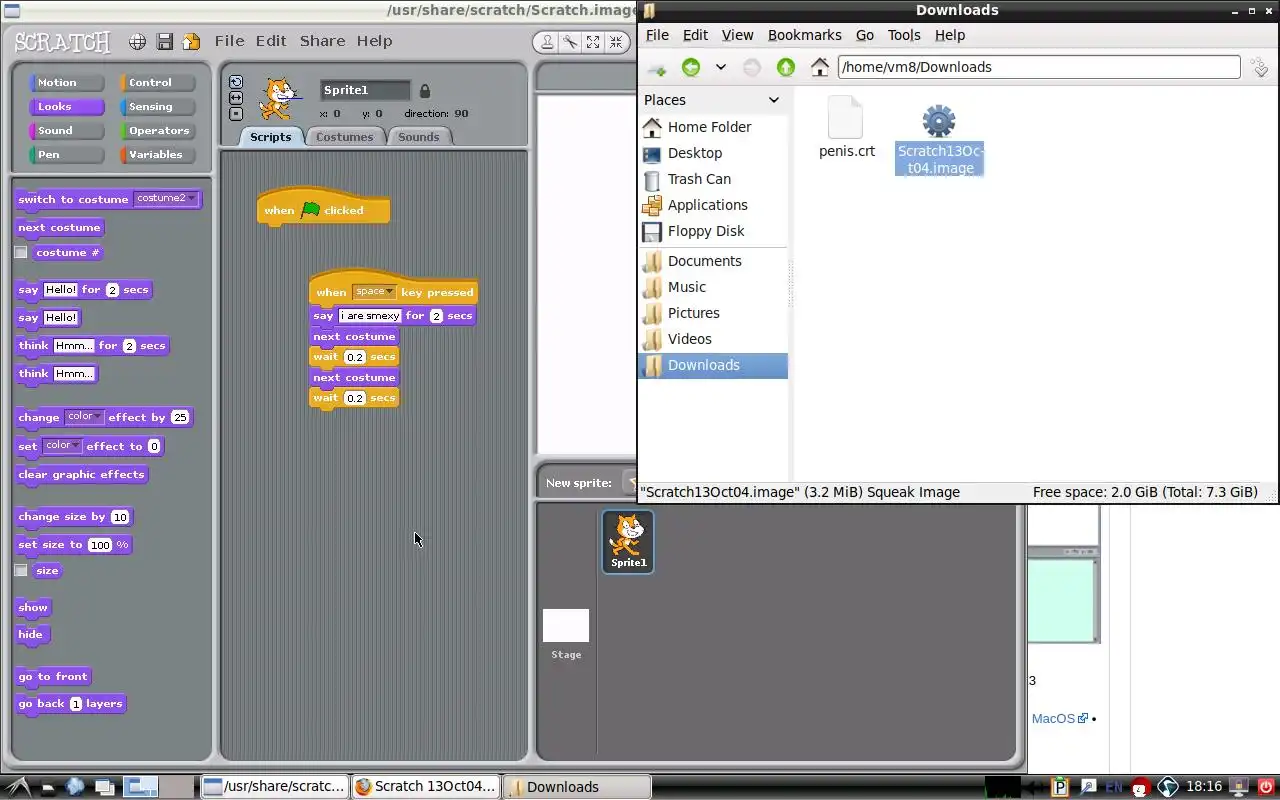Switch to the Sounds tab
Image resolution: width=1280 pixels, height=800 pixels.
pos(418,137)
